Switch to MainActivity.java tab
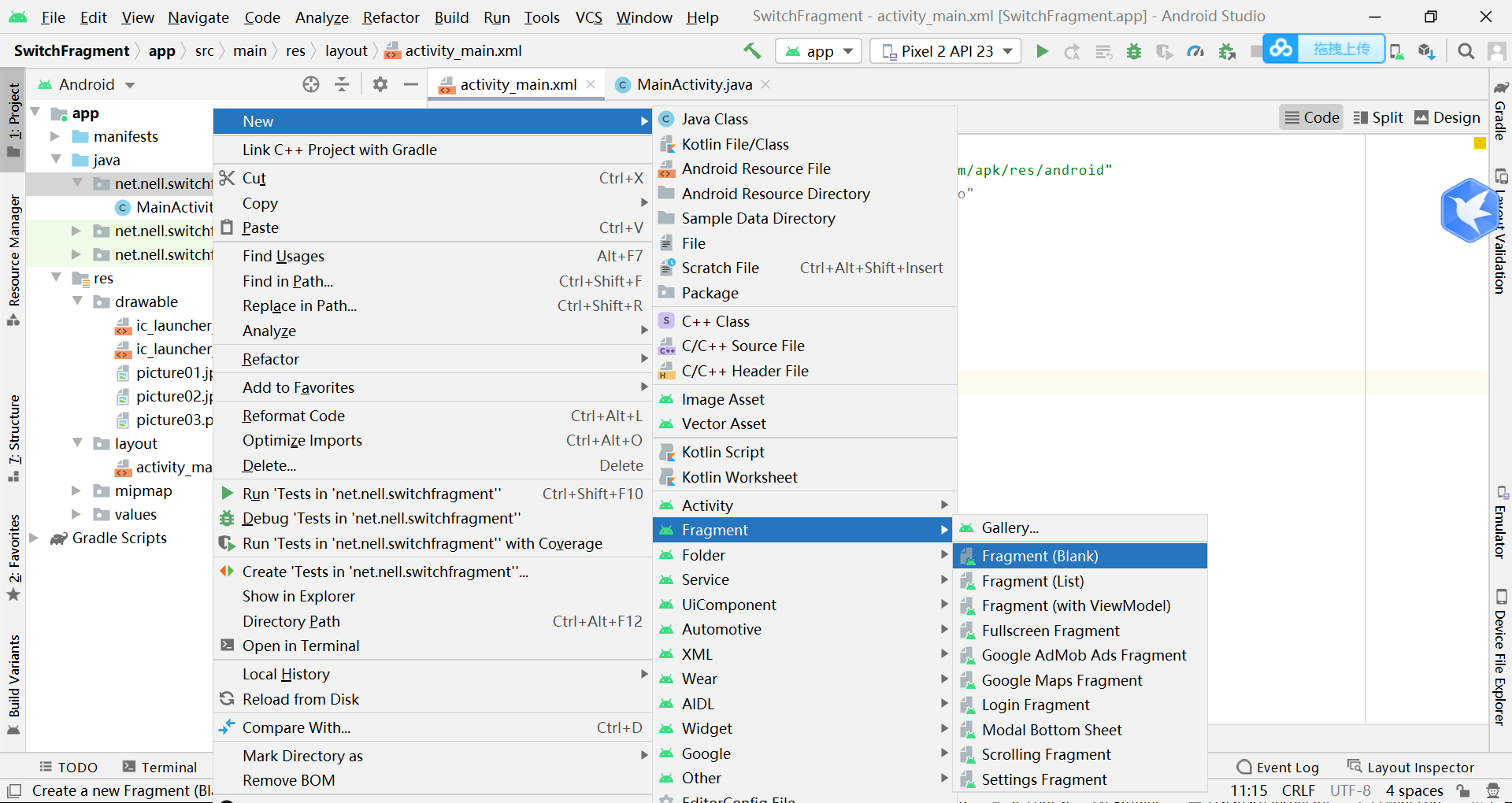Viewport: 1512px width, 803px height. tap(695, 84)
